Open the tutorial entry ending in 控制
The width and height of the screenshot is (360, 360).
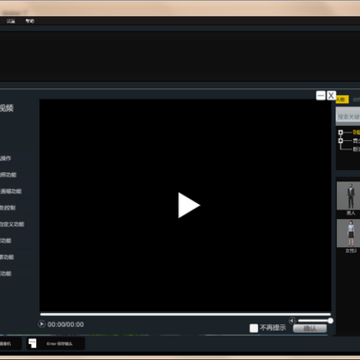(8, 208)
